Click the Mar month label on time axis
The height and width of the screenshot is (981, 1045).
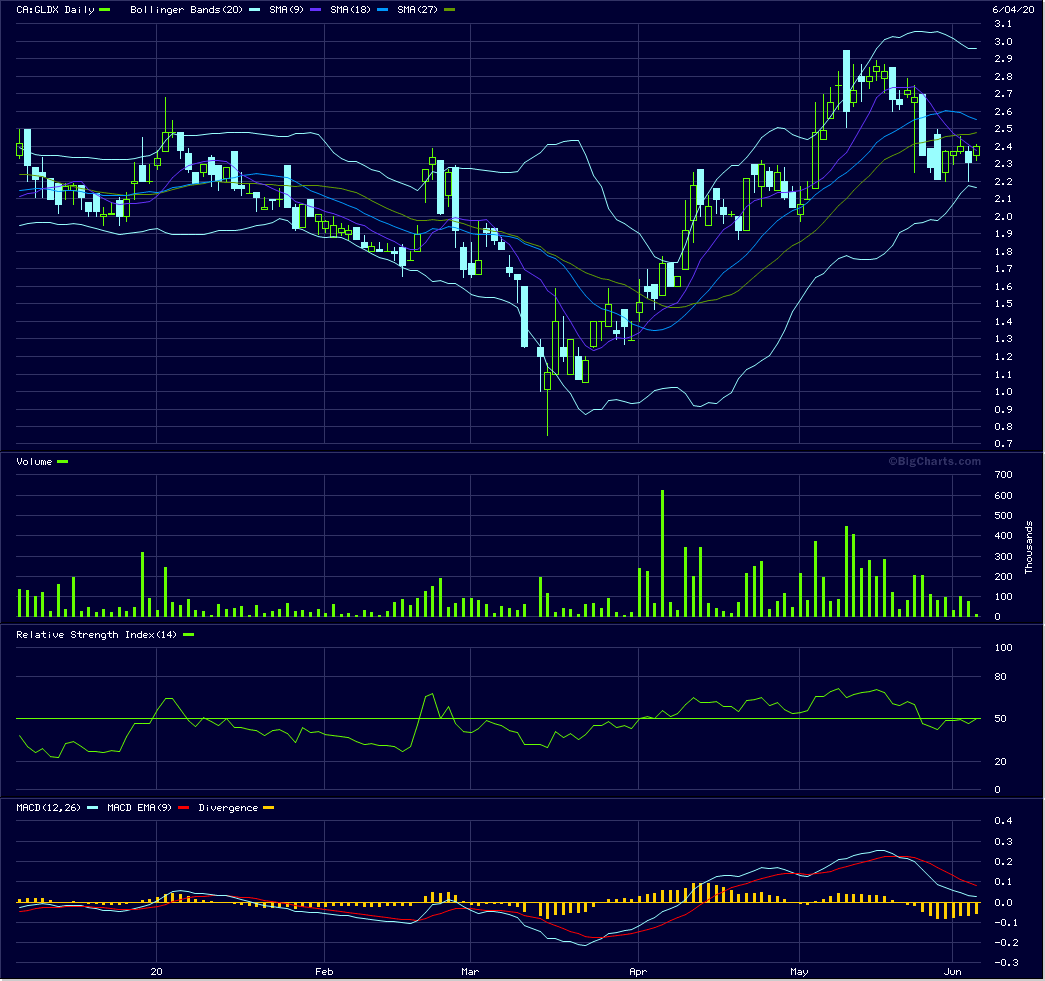click(470, 972)
